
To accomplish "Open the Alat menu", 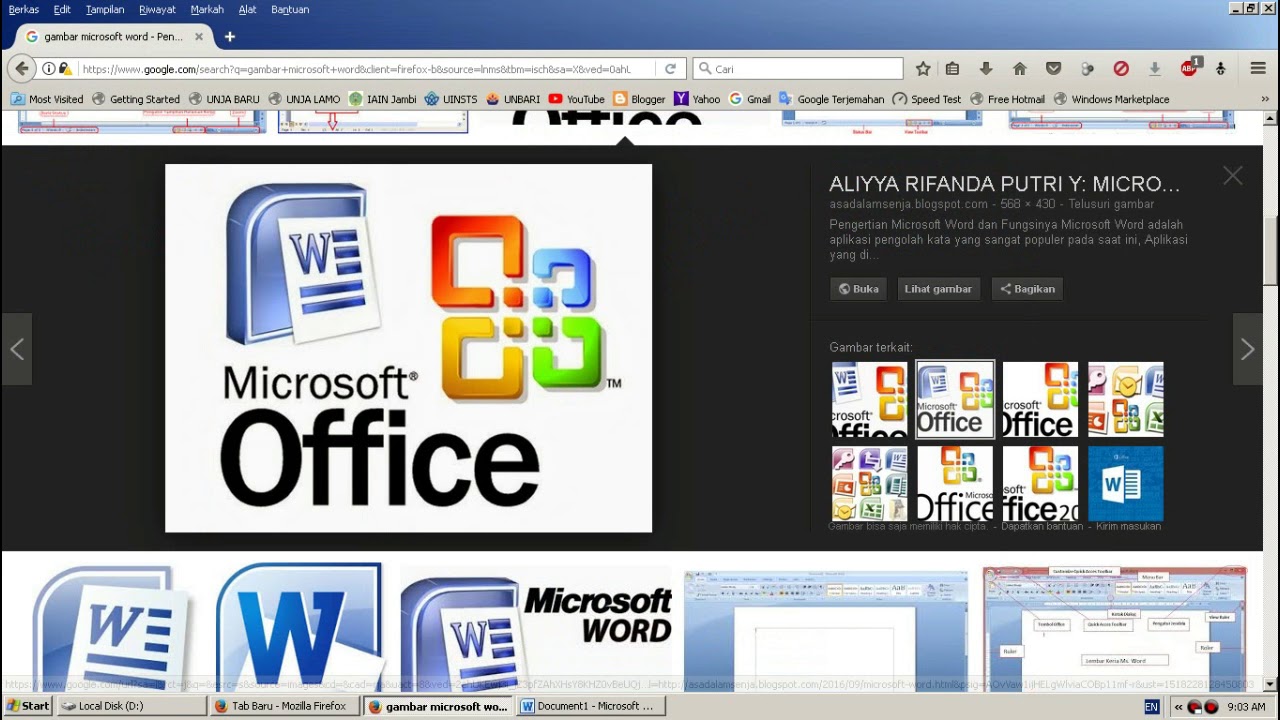I will [x=248, y=9].
